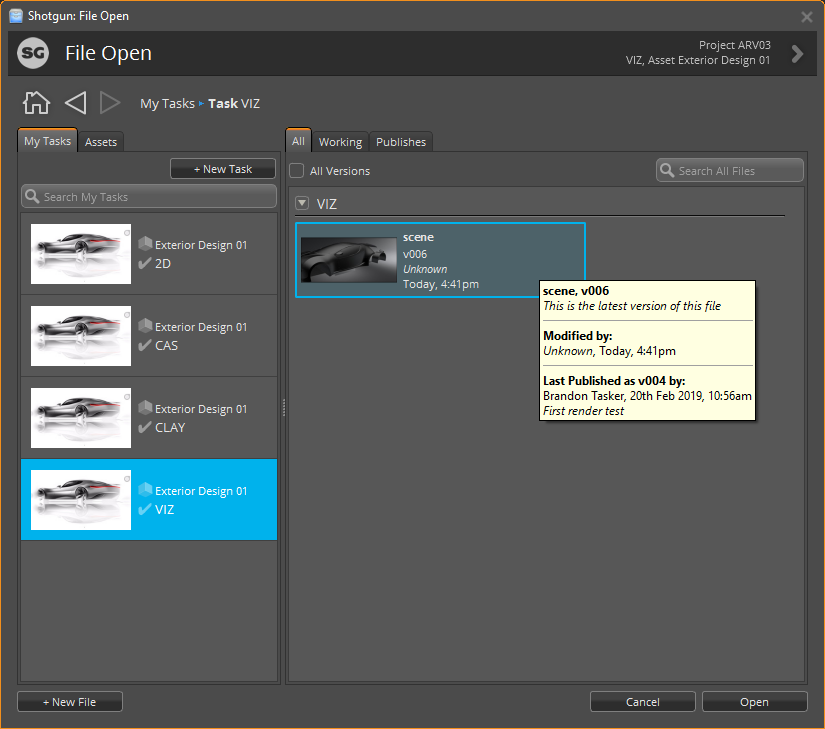
Task: Enable the All Versions checkbox
Action: pos(296,170)
